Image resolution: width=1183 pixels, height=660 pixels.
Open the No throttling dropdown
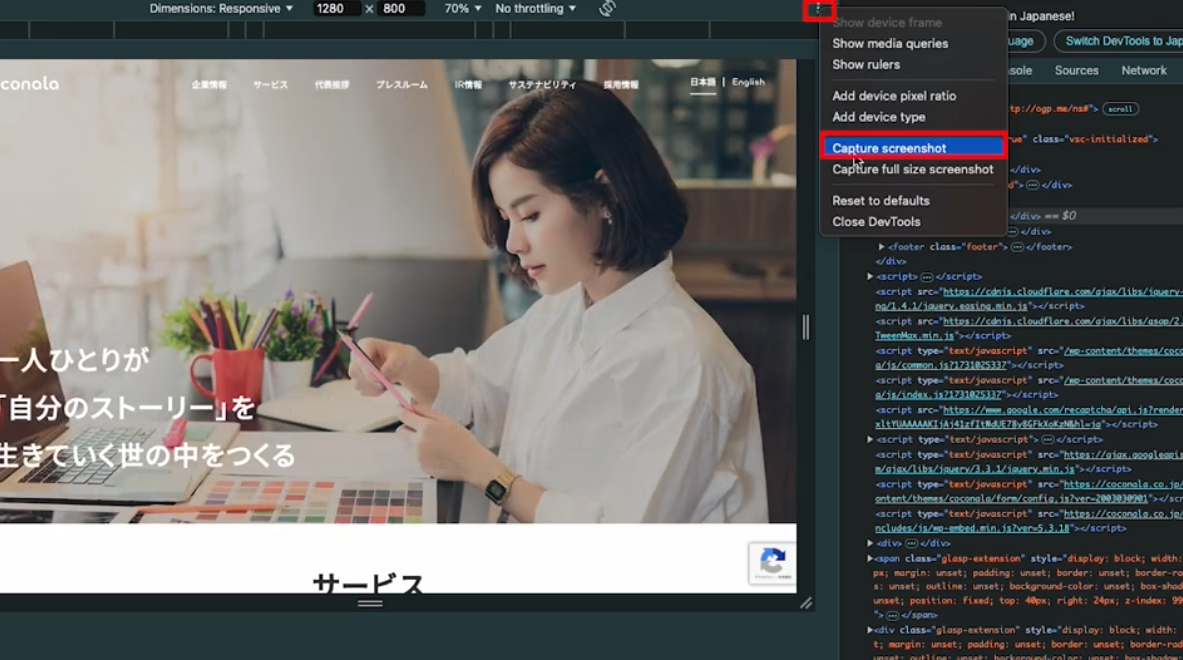pyautogui.click(x=534, y=8)
